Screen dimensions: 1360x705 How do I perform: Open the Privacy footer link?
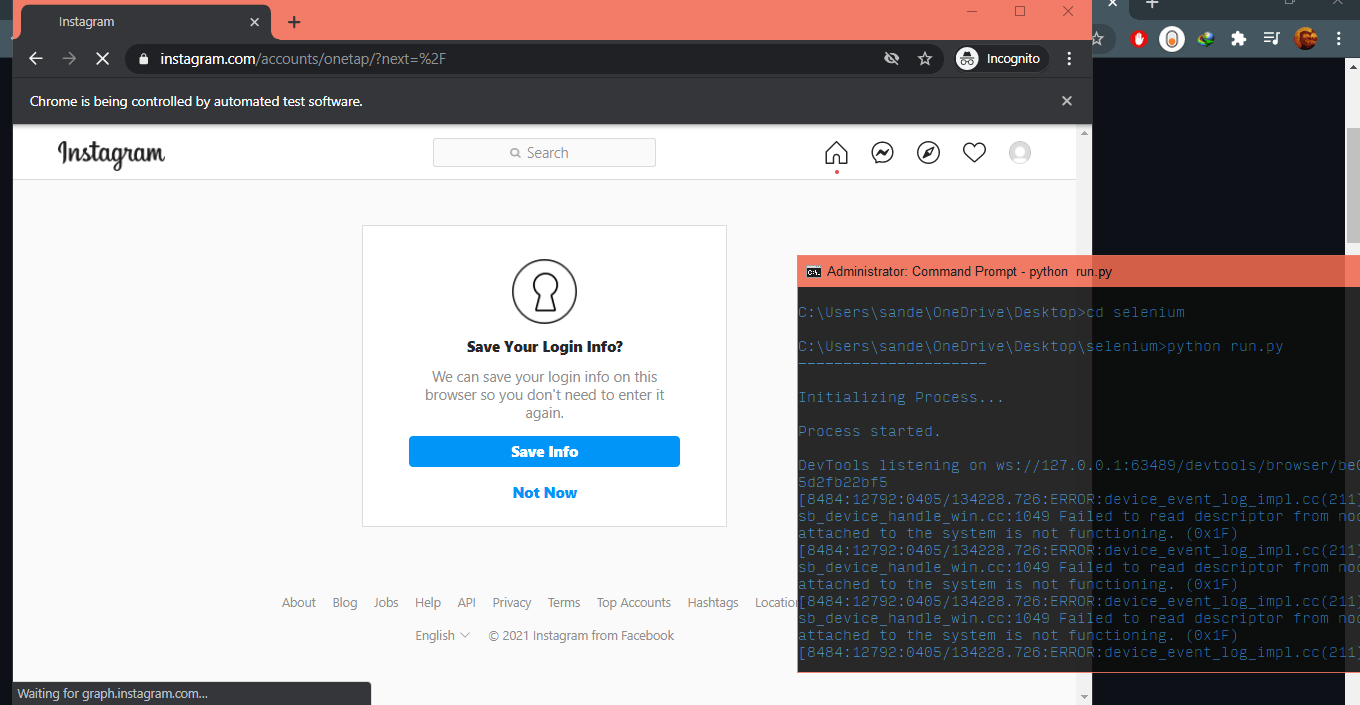pyautogui.click(x=511, y=602)
